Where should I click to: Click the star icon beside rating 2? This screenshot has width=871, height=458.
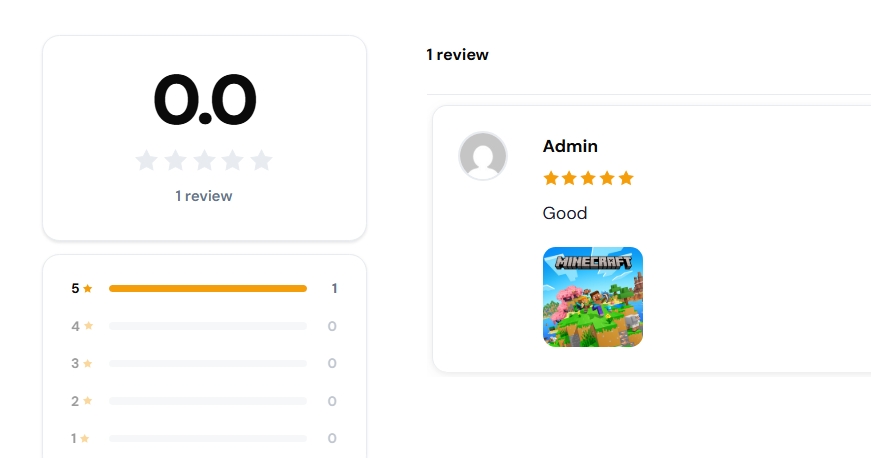tap(88, 401)
